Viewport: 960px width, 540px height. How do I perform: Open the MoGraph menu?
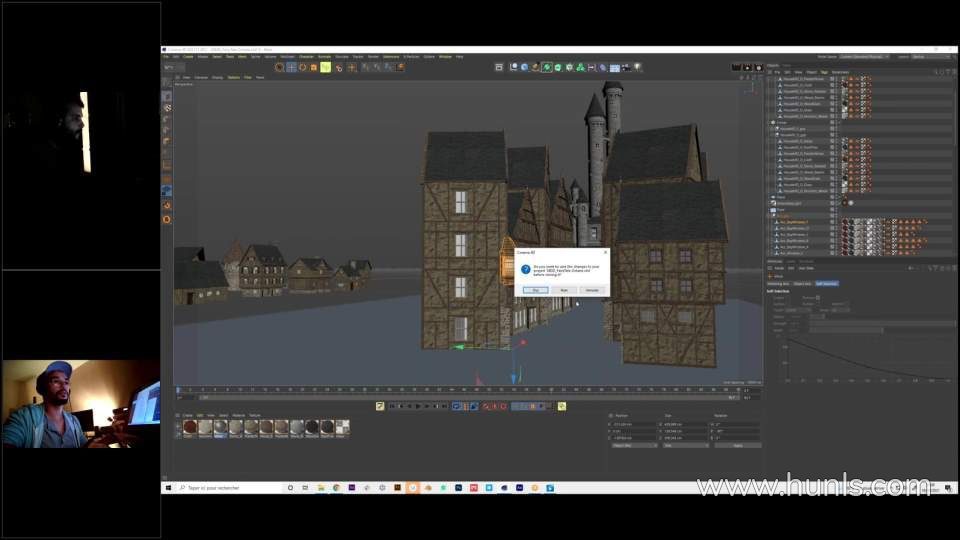pyautogui.click(x=287, y=57)
